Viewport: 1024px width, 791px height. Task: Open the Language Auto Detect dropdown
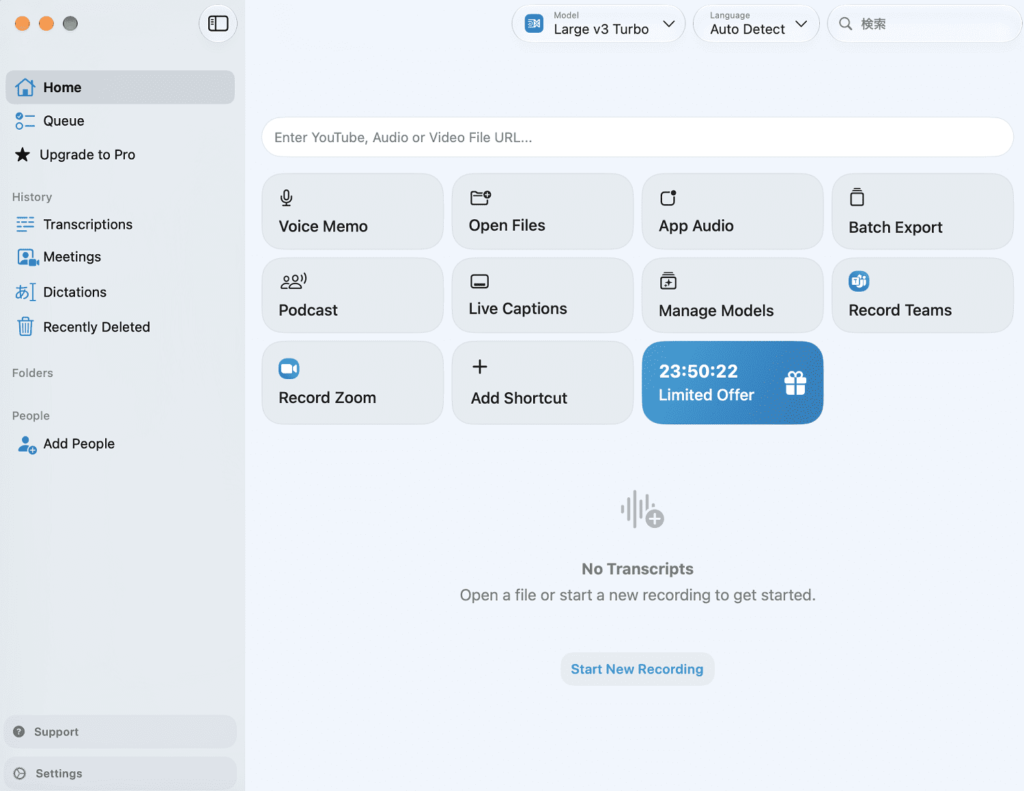pyautogui.click(x=756, y=24)
